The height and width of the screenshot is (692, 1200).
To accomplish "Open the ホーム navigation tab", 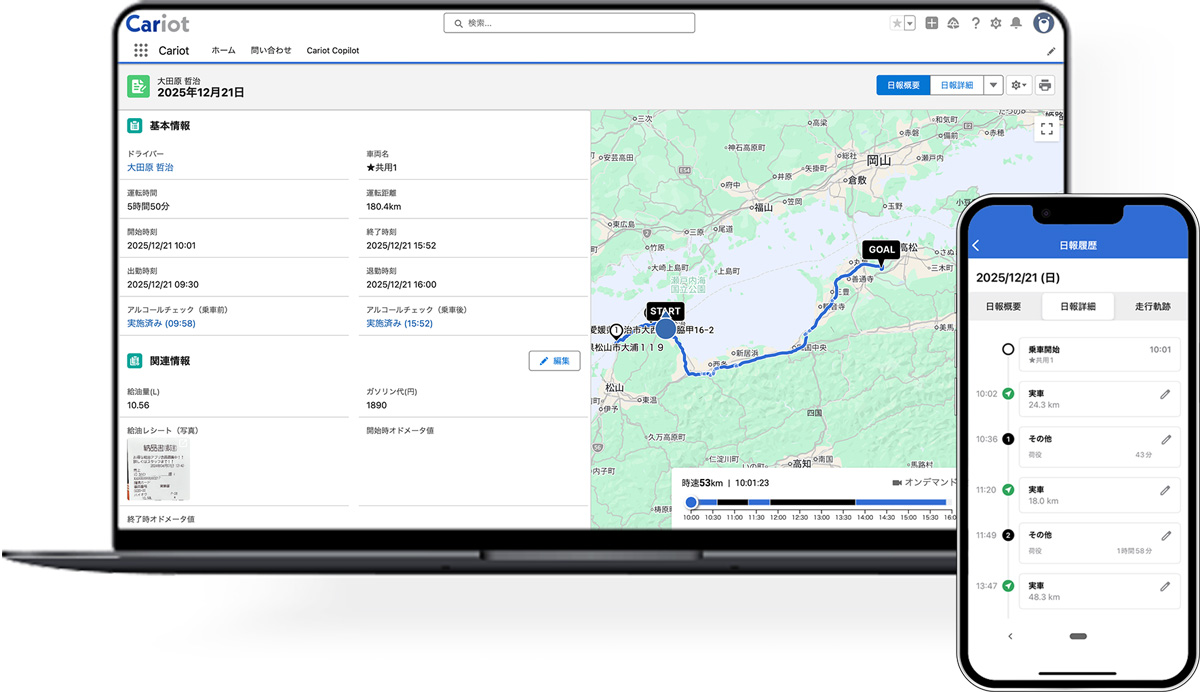I will [224, 50].
